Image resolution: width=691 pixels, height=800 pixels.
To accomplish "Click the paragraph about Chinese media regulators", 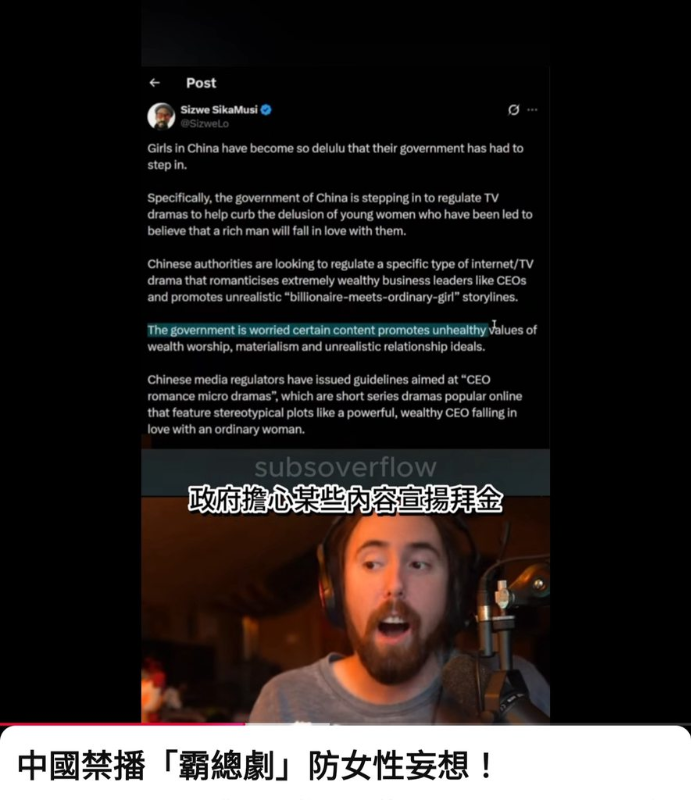I will point(335,405).
